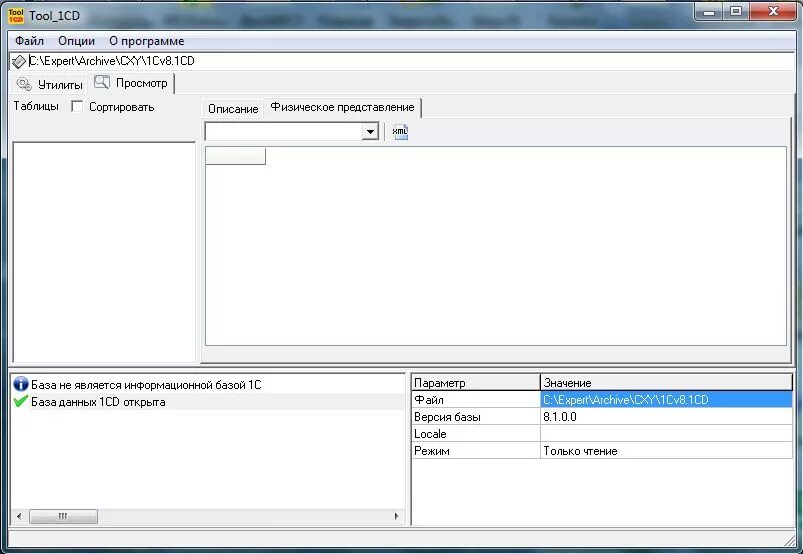Click the file path icon beside the path field

click(18, 61)
